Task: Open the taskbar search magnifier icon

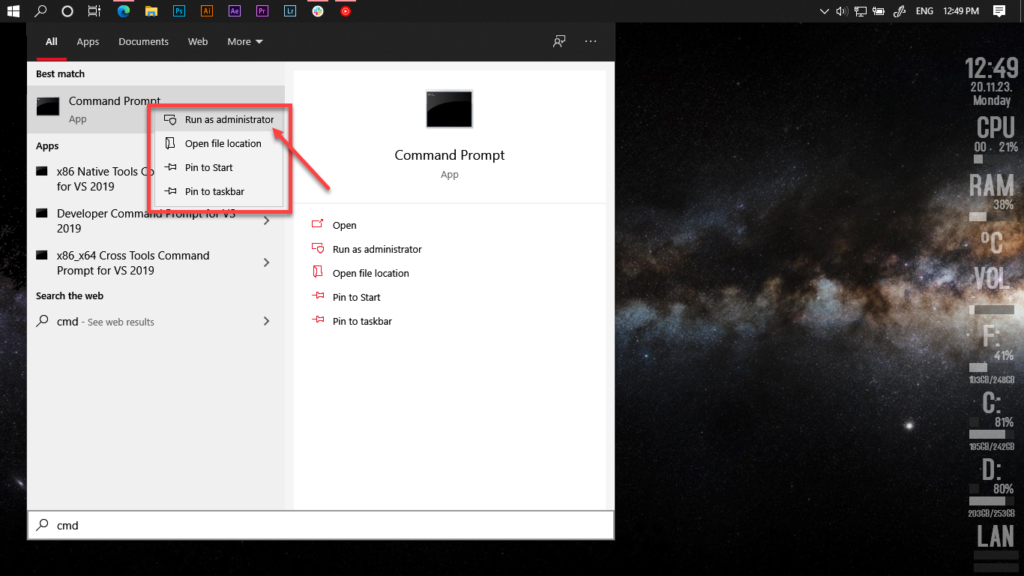Action: click(x=40, y=11)
